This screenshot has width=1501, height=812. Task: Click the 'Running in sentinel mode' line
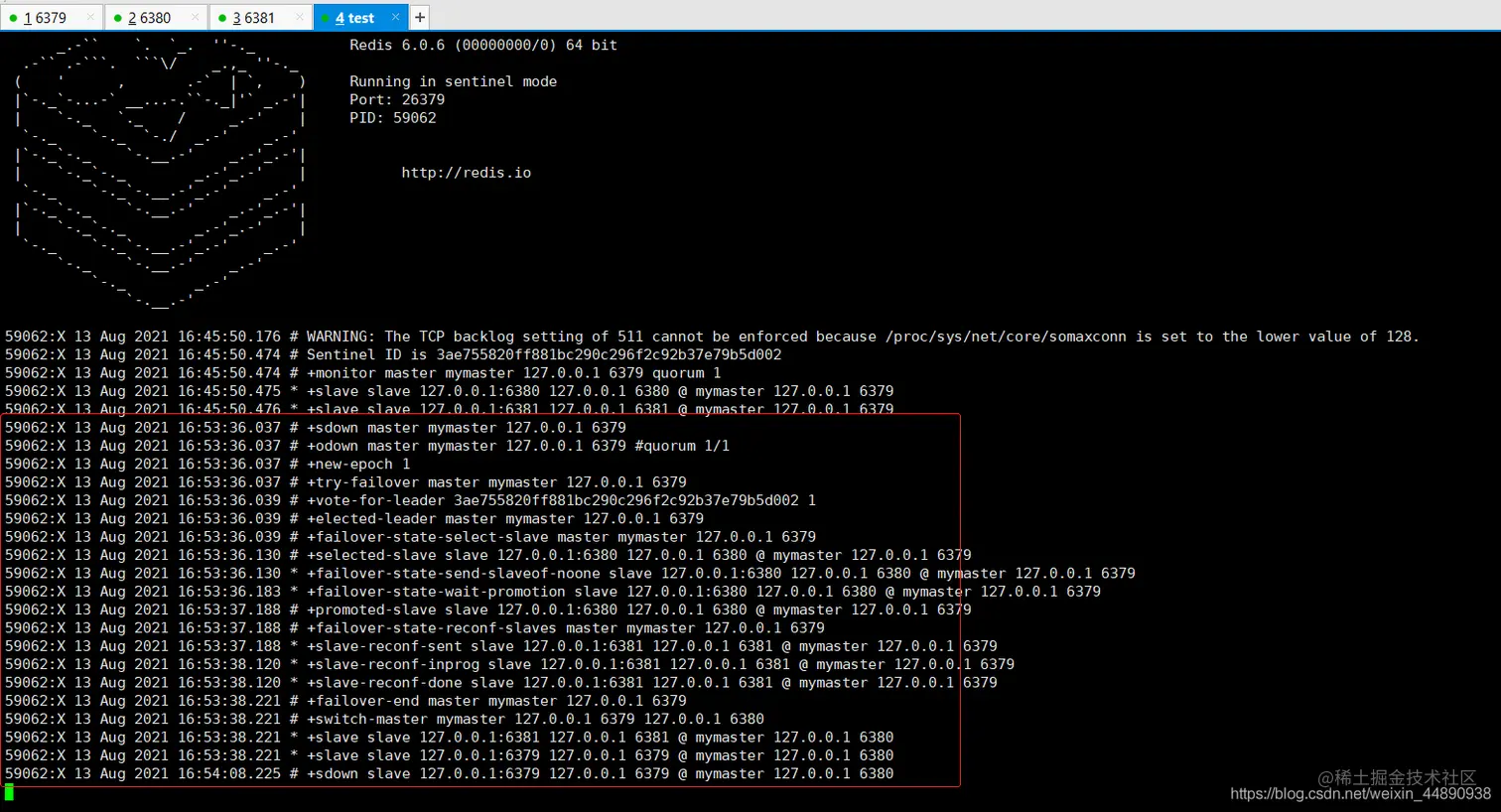tap(453, 81)
